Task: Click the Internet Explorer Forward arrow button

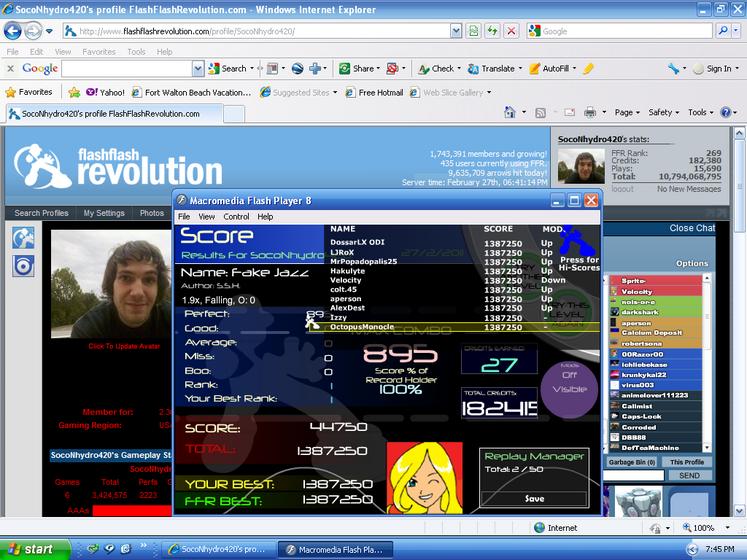Action: point(33,31)
